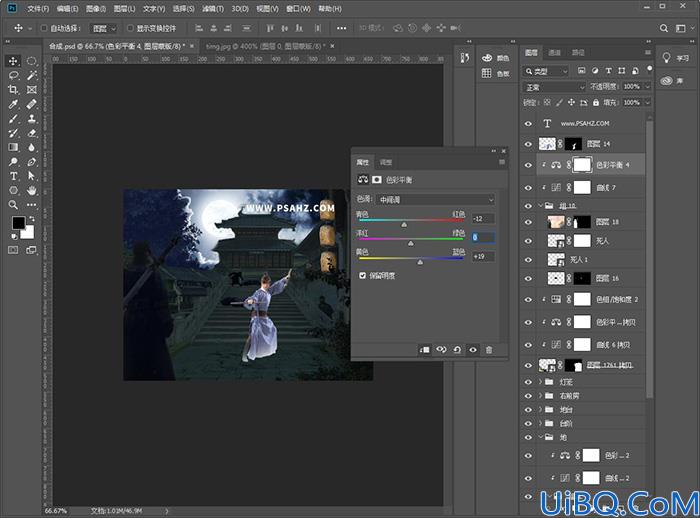Switch to the 调整 tab in Properties panel
700x518 pixels.
[386, 162]
